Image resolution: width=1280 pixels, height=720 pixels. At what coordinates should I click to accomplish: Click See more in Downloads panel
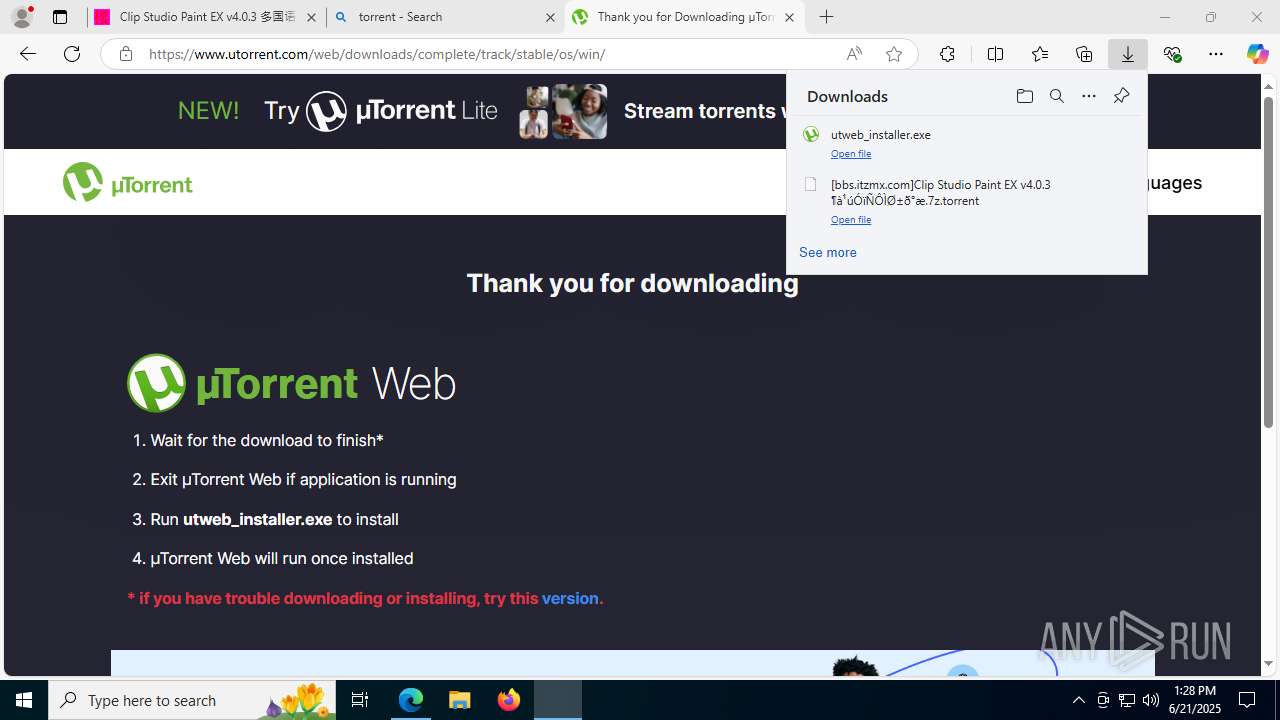pos(827,252)
